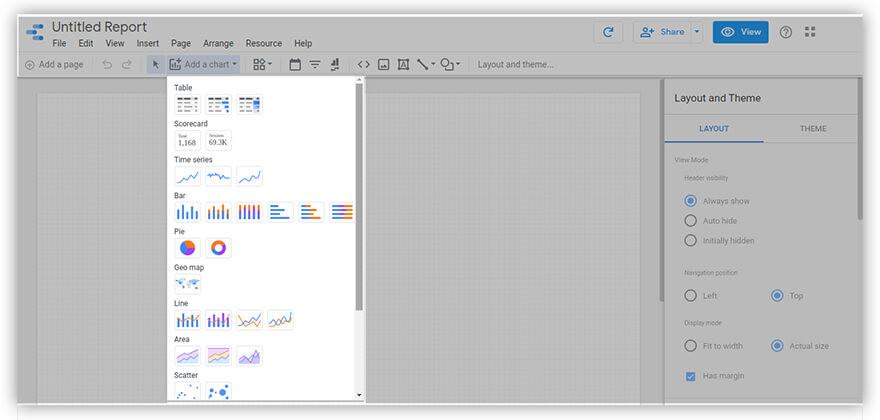Add a data control
This screenshot has width=880, height=420.
pyautogui.click(x=335, y=65)
